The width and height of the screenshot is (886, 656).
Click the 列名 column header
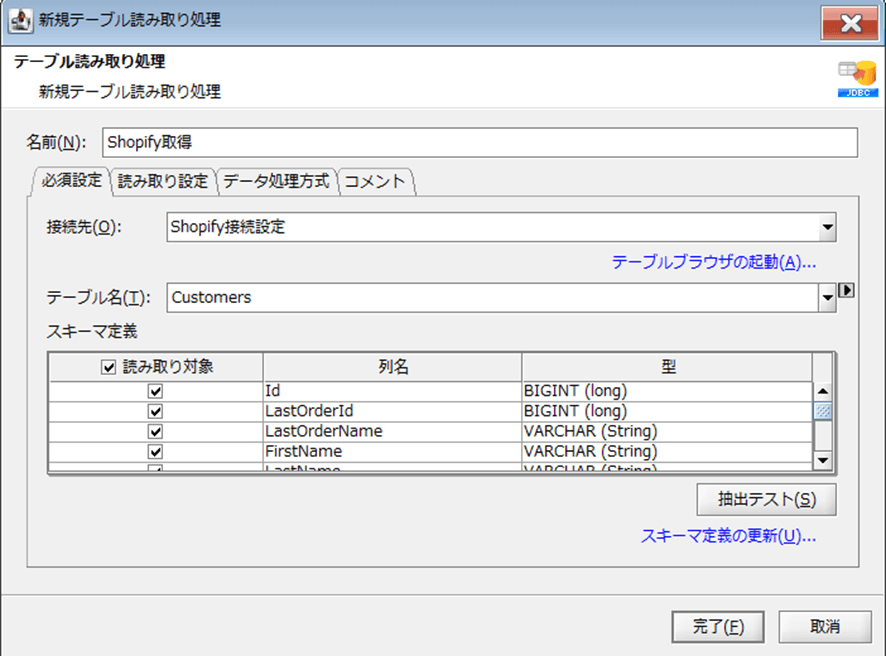[392, 367]
